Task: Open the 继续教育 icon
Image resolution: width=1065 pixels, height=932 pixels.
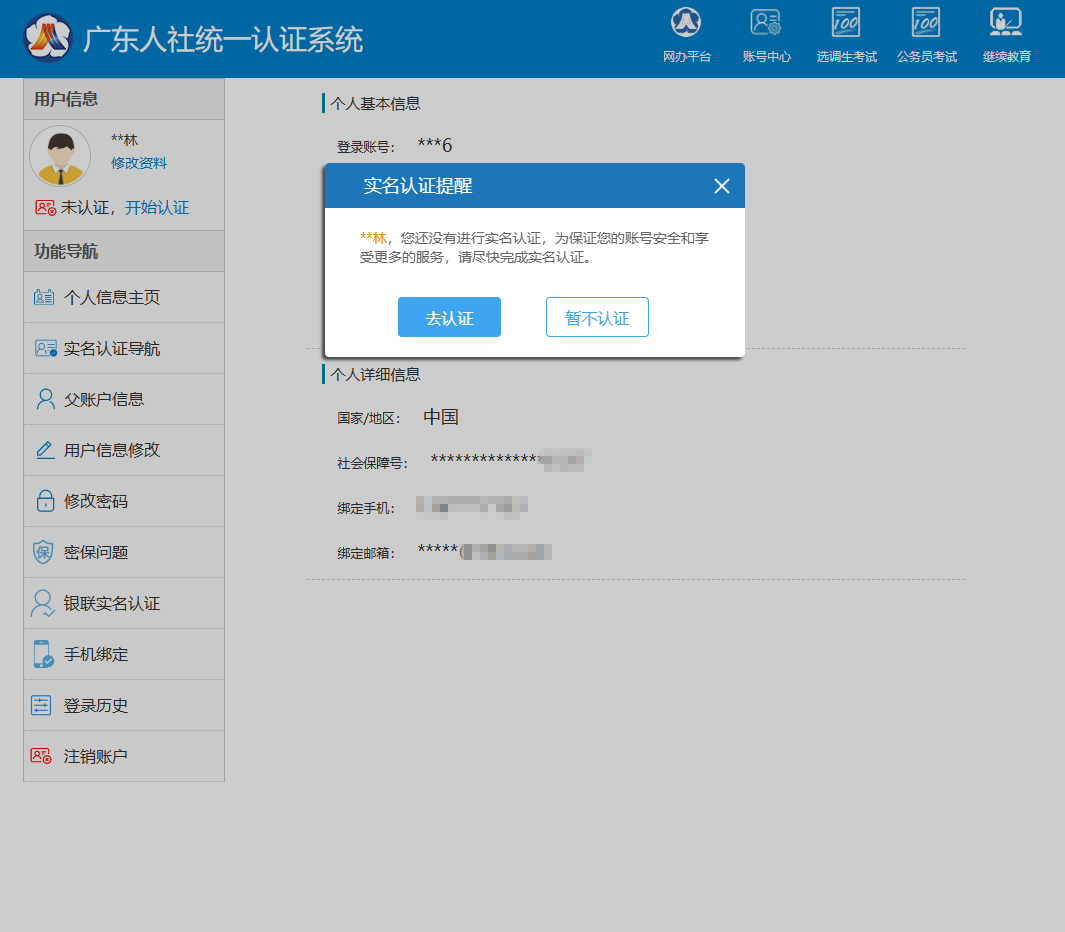Action: coord(1006,23)
